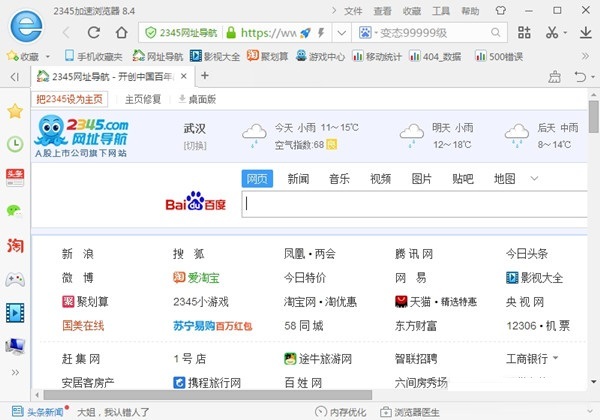Reload the page with refresh icon
The image size is (600, 420).
coord(94,33)
